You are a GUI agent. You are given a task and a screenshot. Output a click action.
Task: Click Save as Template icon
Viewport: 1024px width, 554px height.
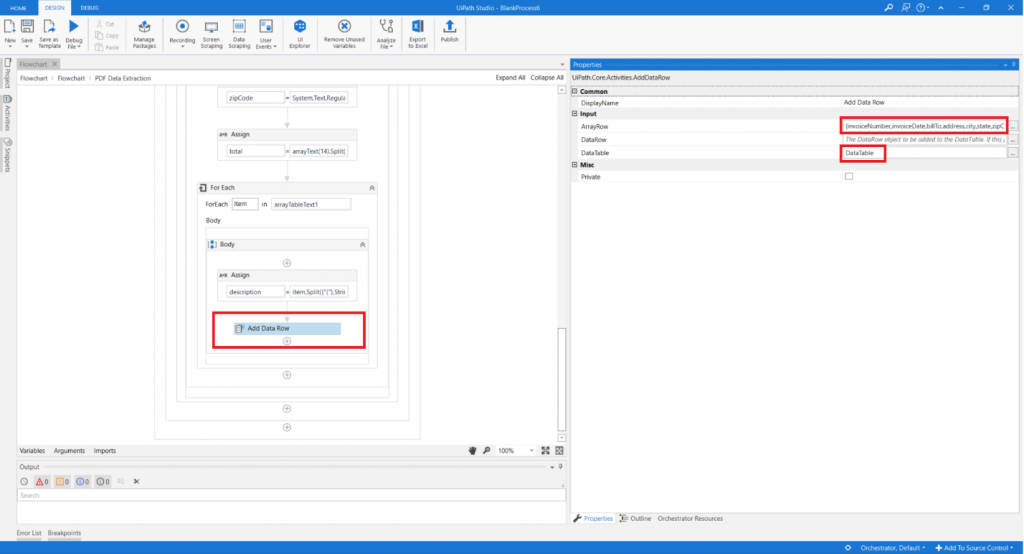coord(49,34)
